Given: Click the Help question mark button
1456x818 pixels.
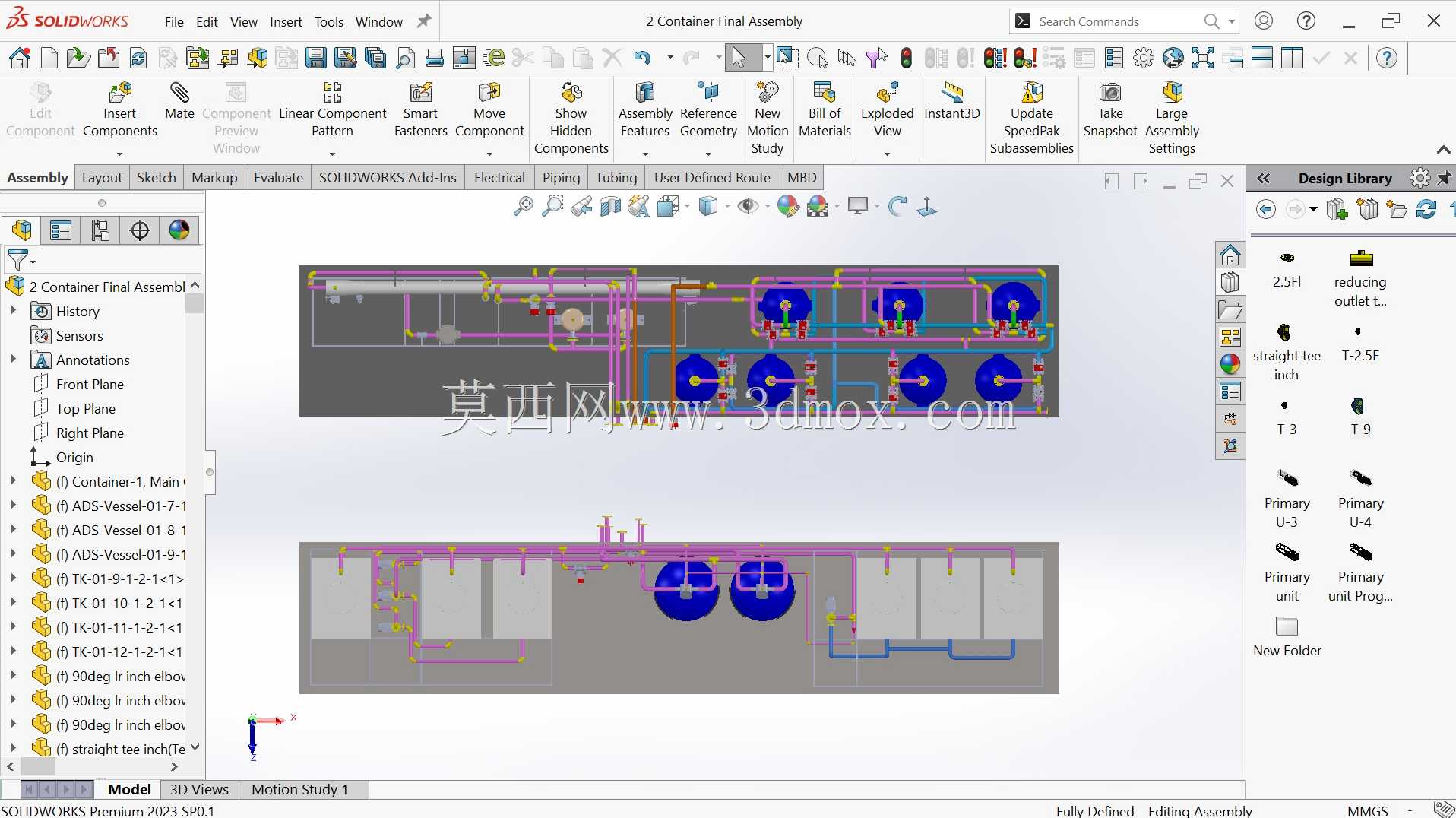Looking at the screenshot, I should pos(1306,21).
